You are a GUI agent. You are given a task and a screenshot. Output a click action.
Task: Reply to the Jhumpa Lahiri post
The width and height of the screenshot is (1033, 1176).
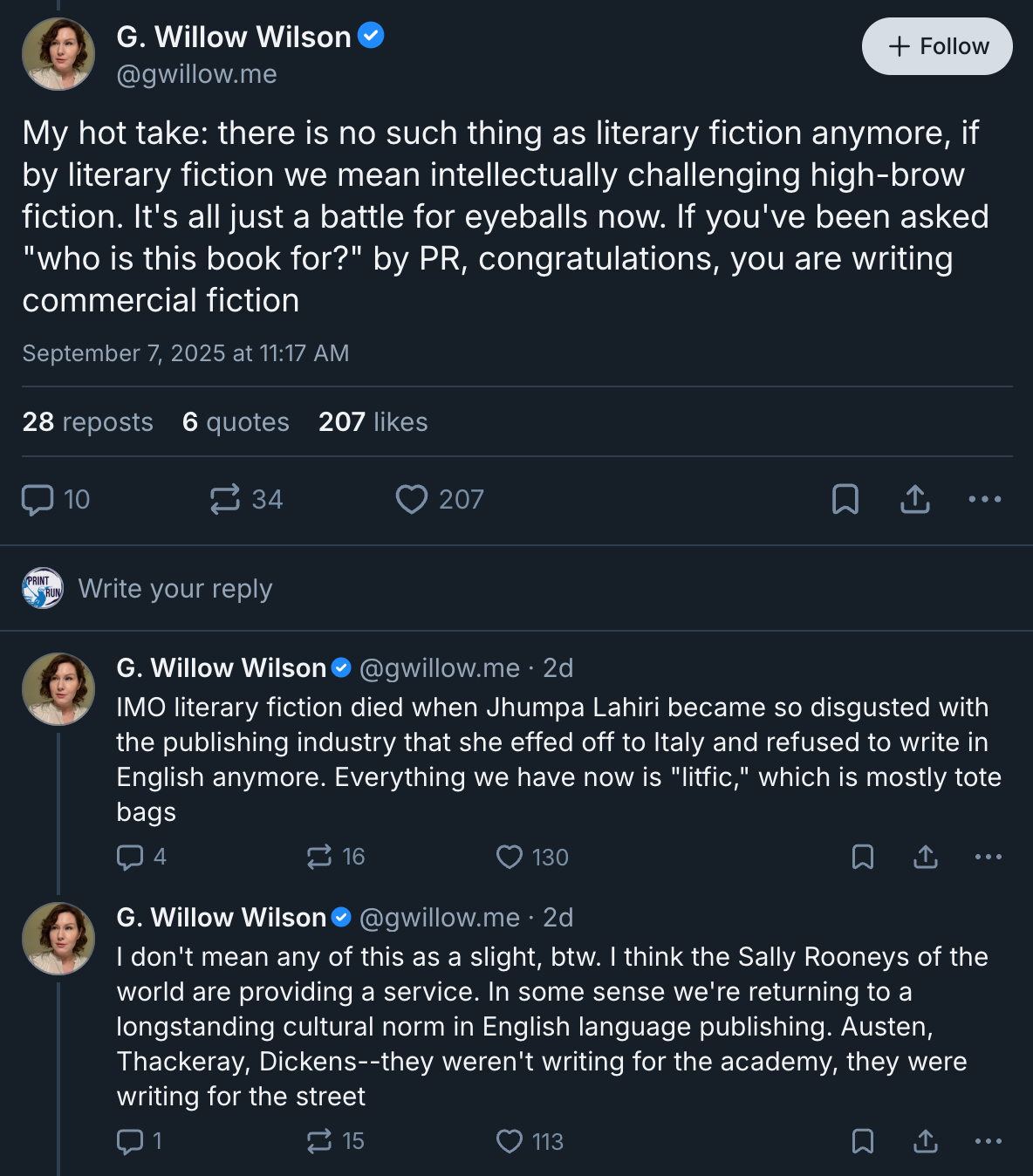coord(130,858)
